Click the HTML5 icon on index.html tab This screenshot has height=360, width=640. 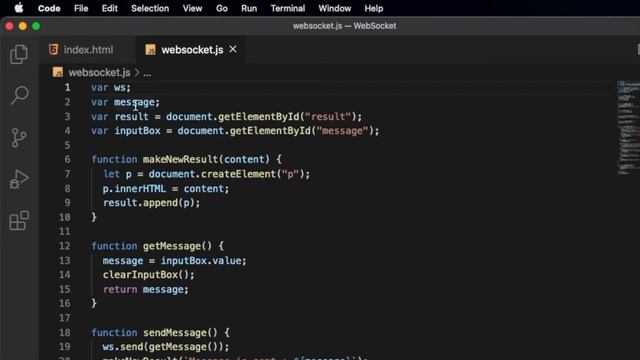53,50
